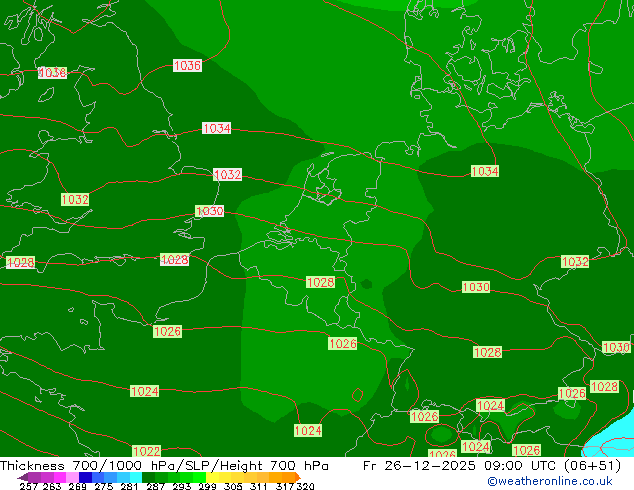Image resolution: width=634 pixels, height=490 pixels.
Task: Click the 269 legend value
Action: click(77, 486)
